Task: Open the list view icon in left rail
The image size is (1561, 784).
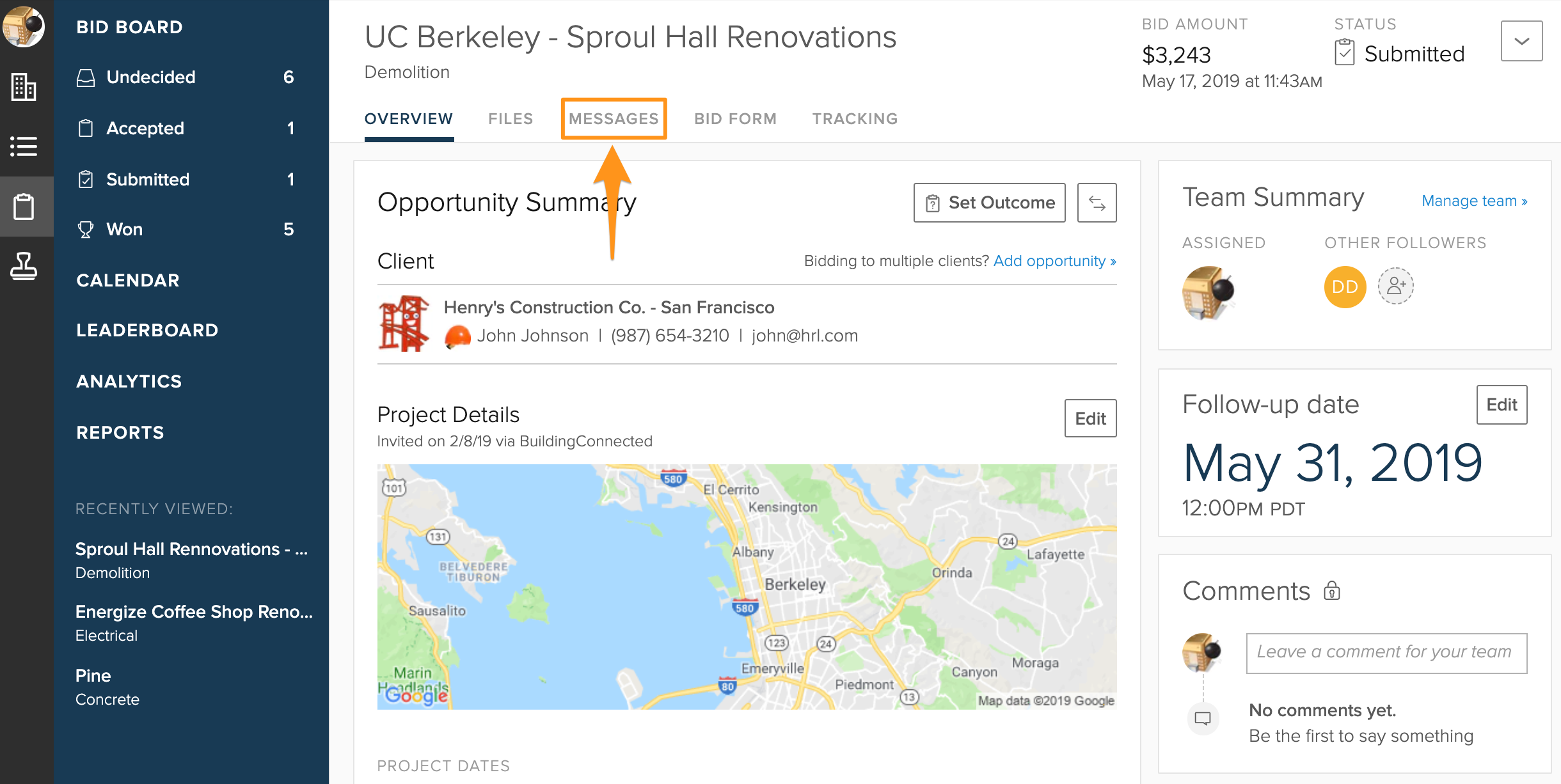Action: point(24,146)
